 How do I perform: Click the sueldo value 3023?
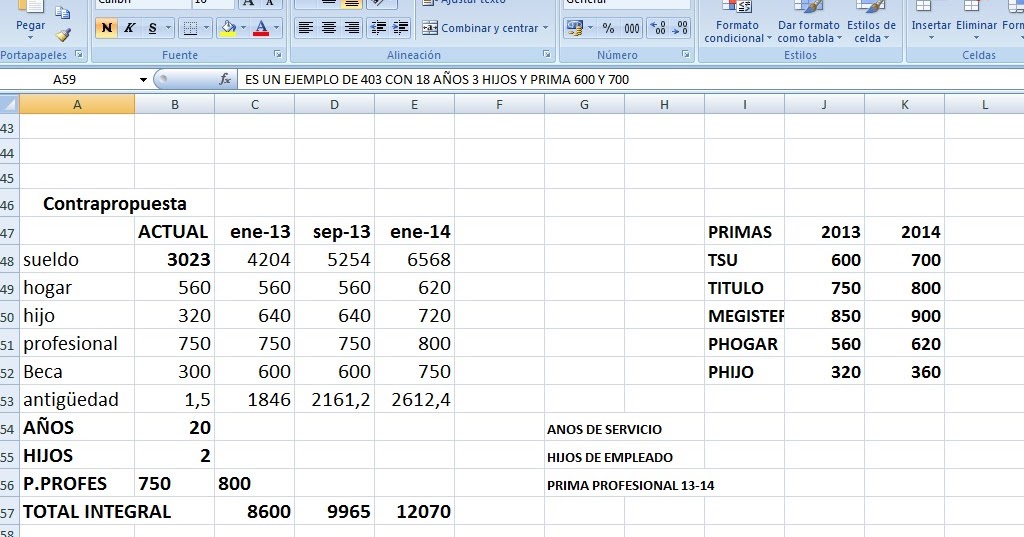click(x=174, y=260)
